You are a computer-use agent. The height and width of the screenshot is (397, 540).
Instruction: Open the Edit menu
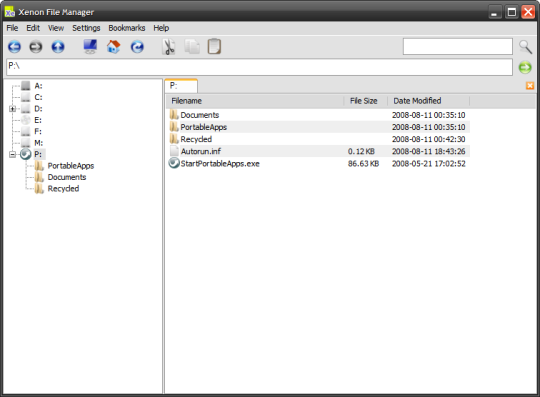tap(33, 28)
